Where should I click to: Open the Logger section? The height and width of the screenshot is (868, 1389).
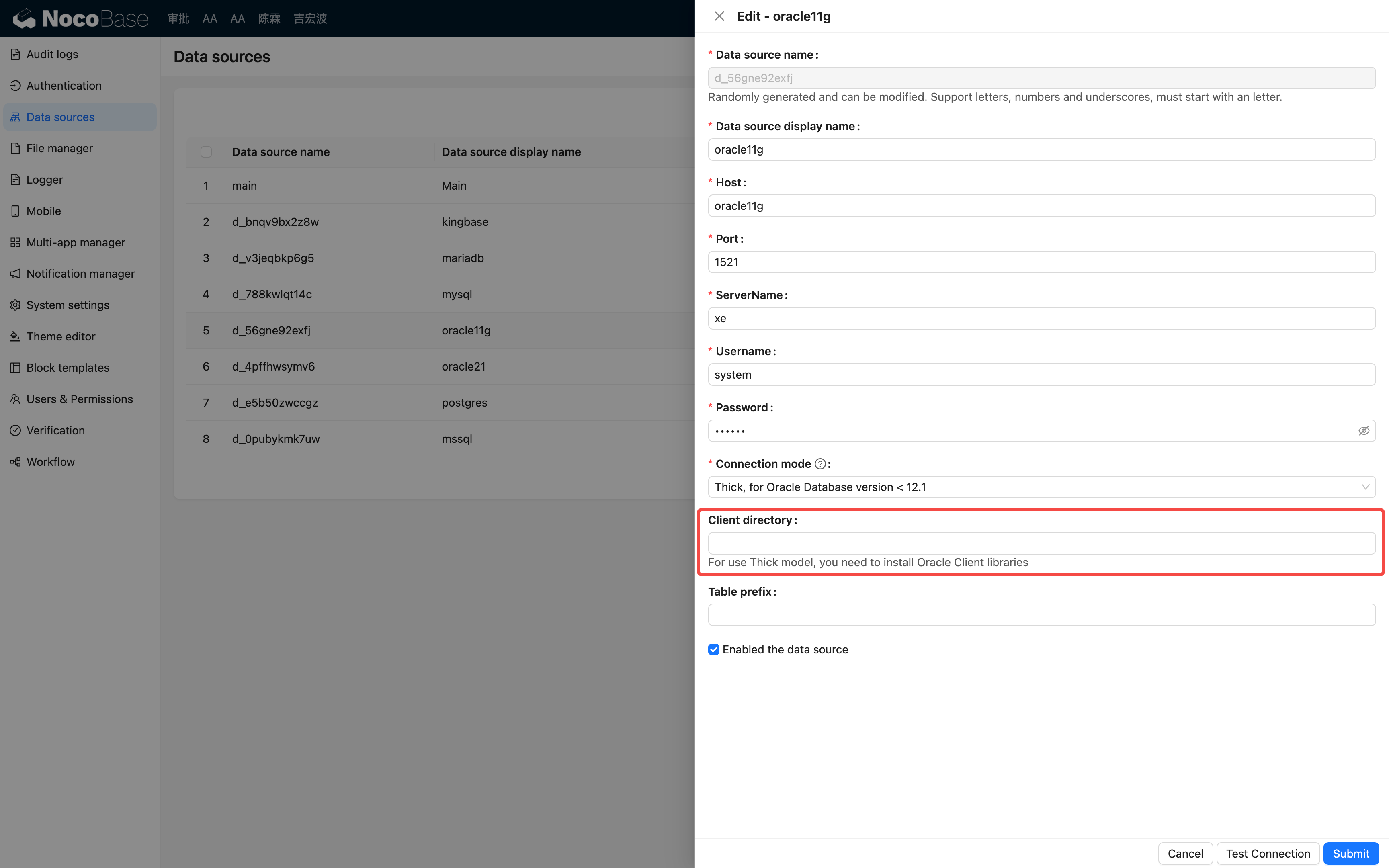[x=44, y=179]
